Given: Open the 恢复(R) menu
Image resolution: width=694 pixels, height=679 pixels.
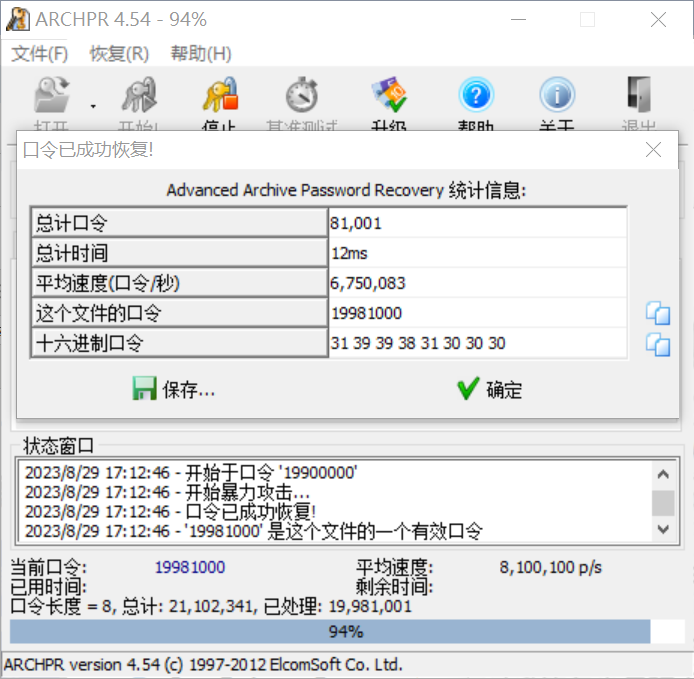Looking at the screenshot, I should pyautogui.click(x=120, y=54).
